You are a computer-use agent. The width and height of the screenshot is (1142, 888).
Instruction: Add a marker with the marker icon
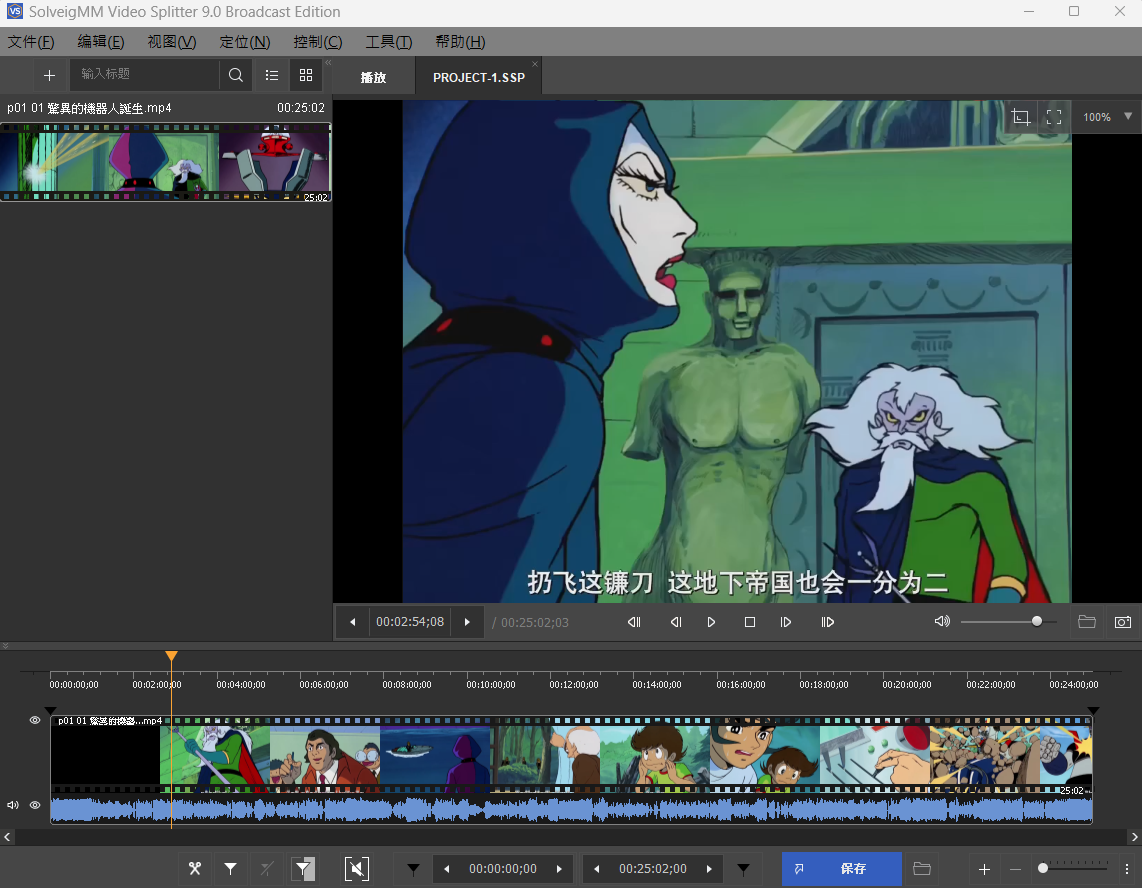pyautogui.click(x=230, y=868)
